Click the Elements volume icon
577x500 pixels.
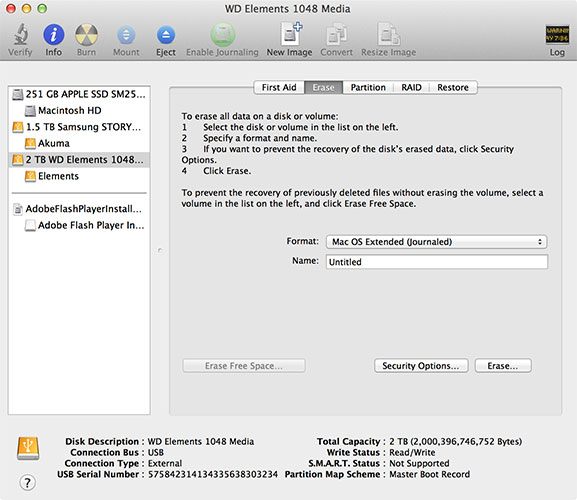pyautogui.click(x=30, y=176)
